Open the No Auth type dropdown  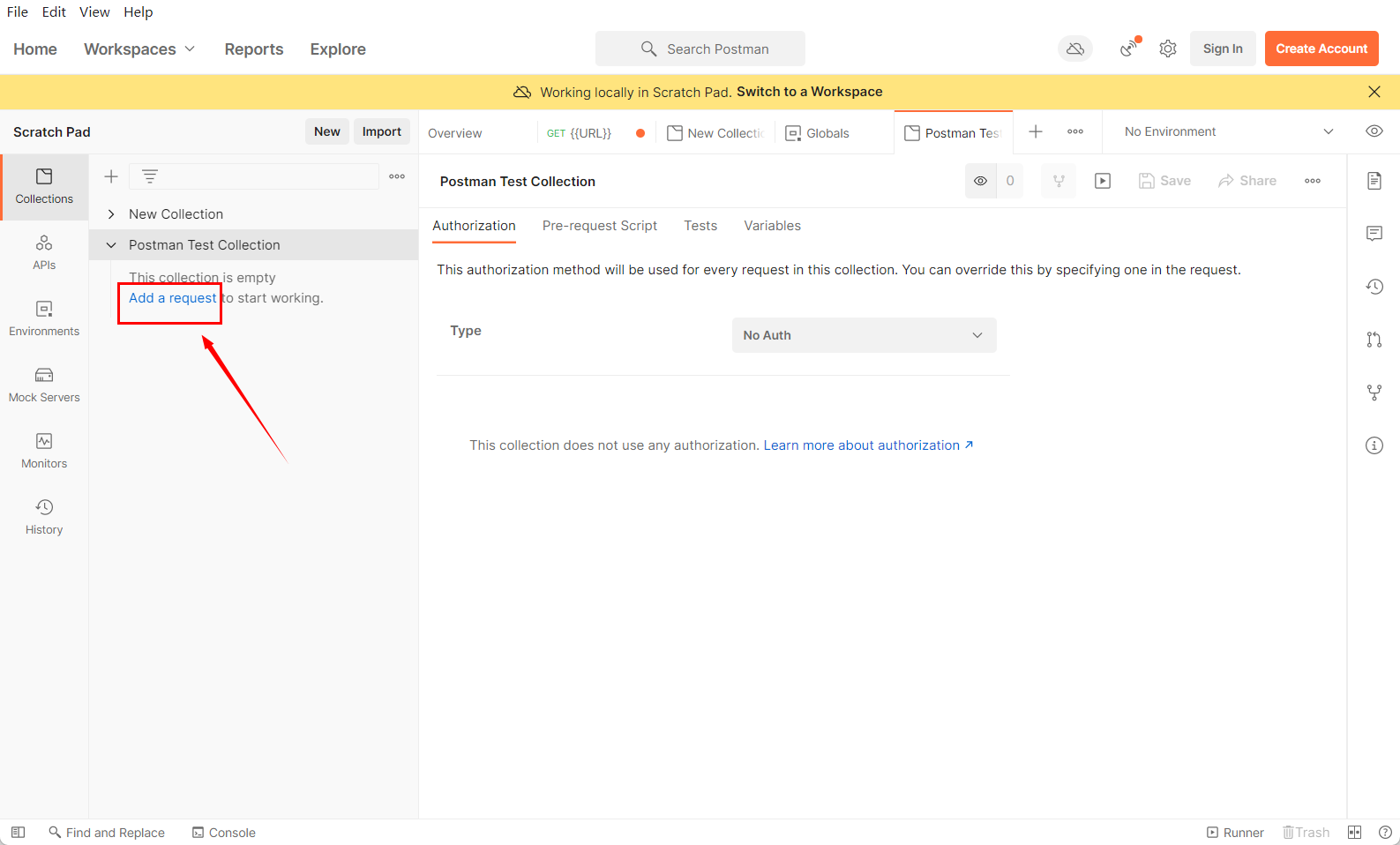865,335
